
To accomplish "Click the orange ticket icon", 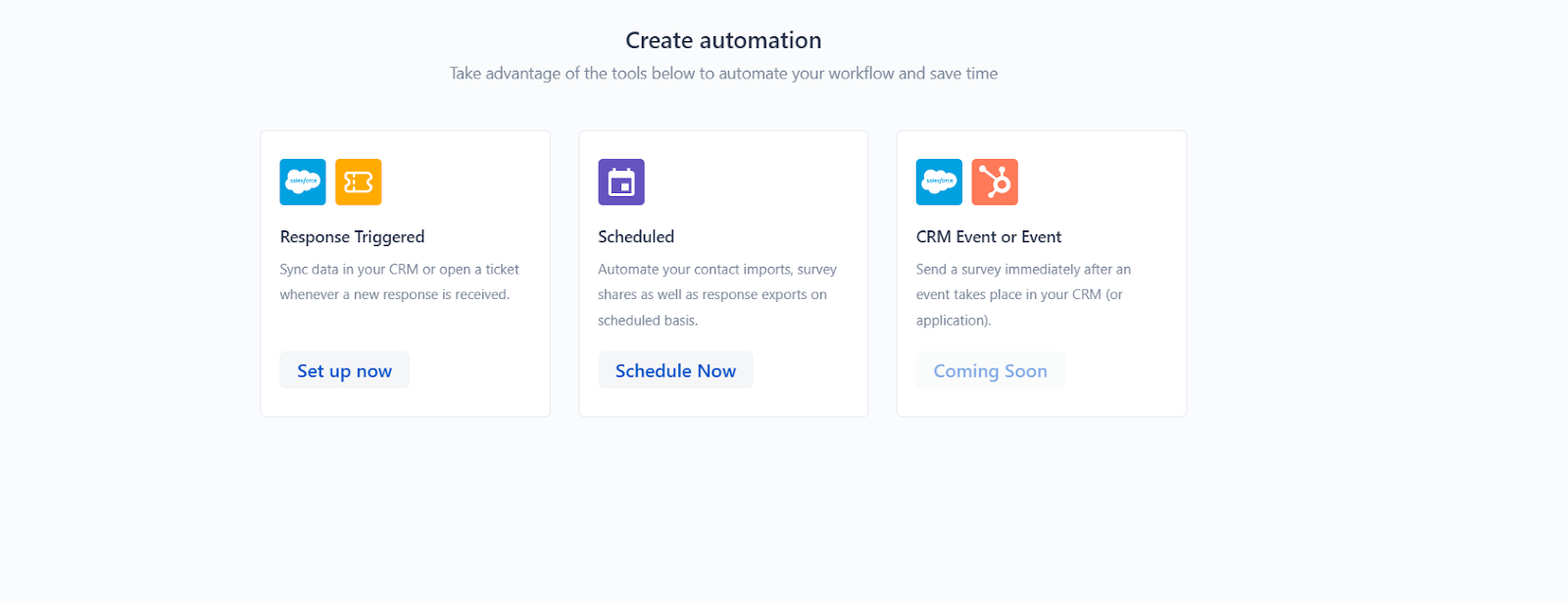I will tap(358, 182).
